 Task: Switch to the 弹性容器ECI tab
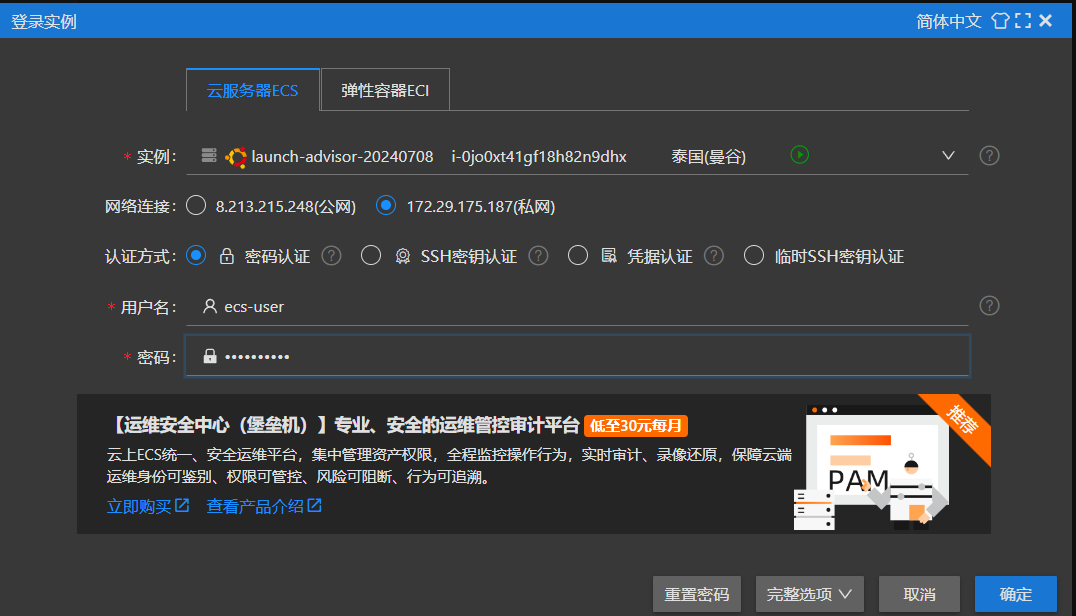[x=385, y=90]
